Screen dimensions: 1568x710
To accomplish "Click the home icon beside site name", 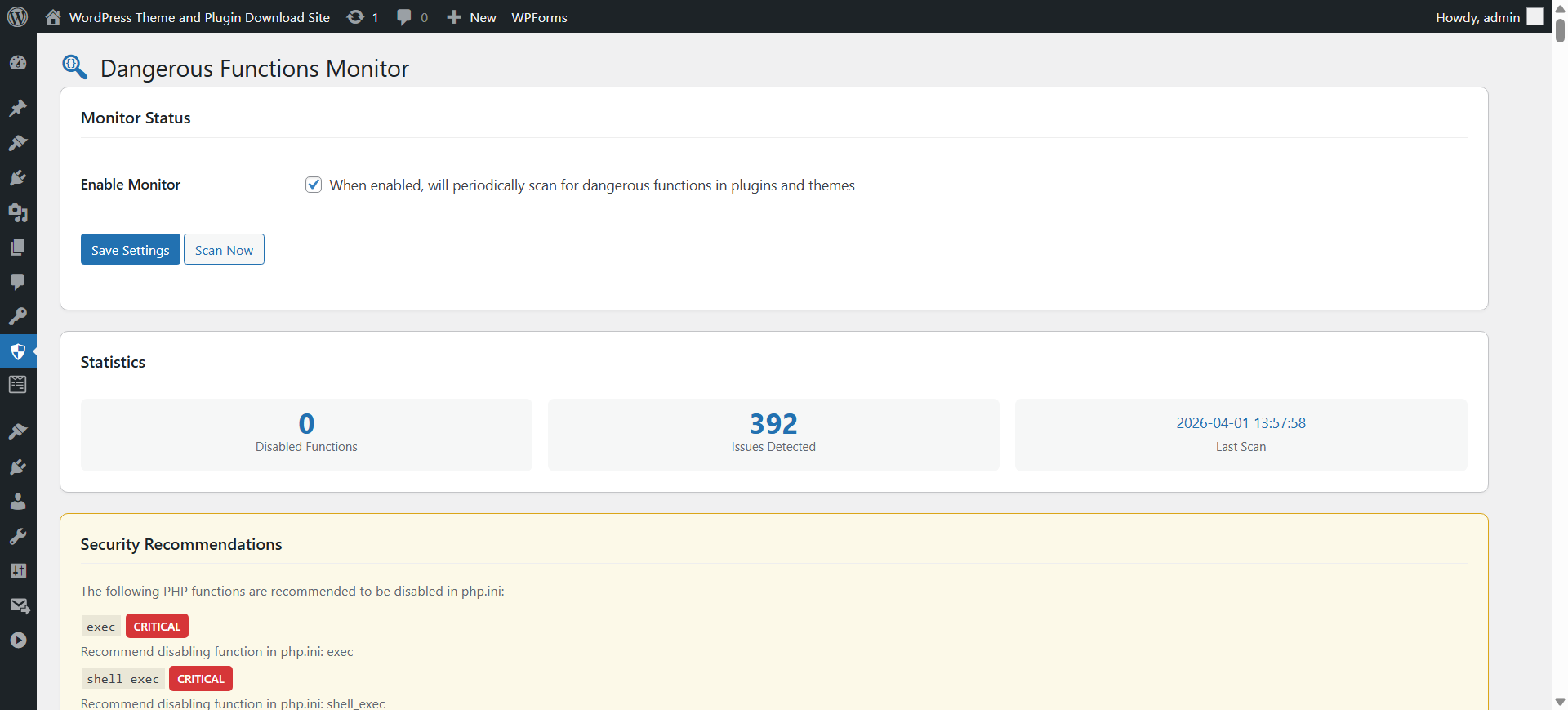I will [x=53, y=17].
